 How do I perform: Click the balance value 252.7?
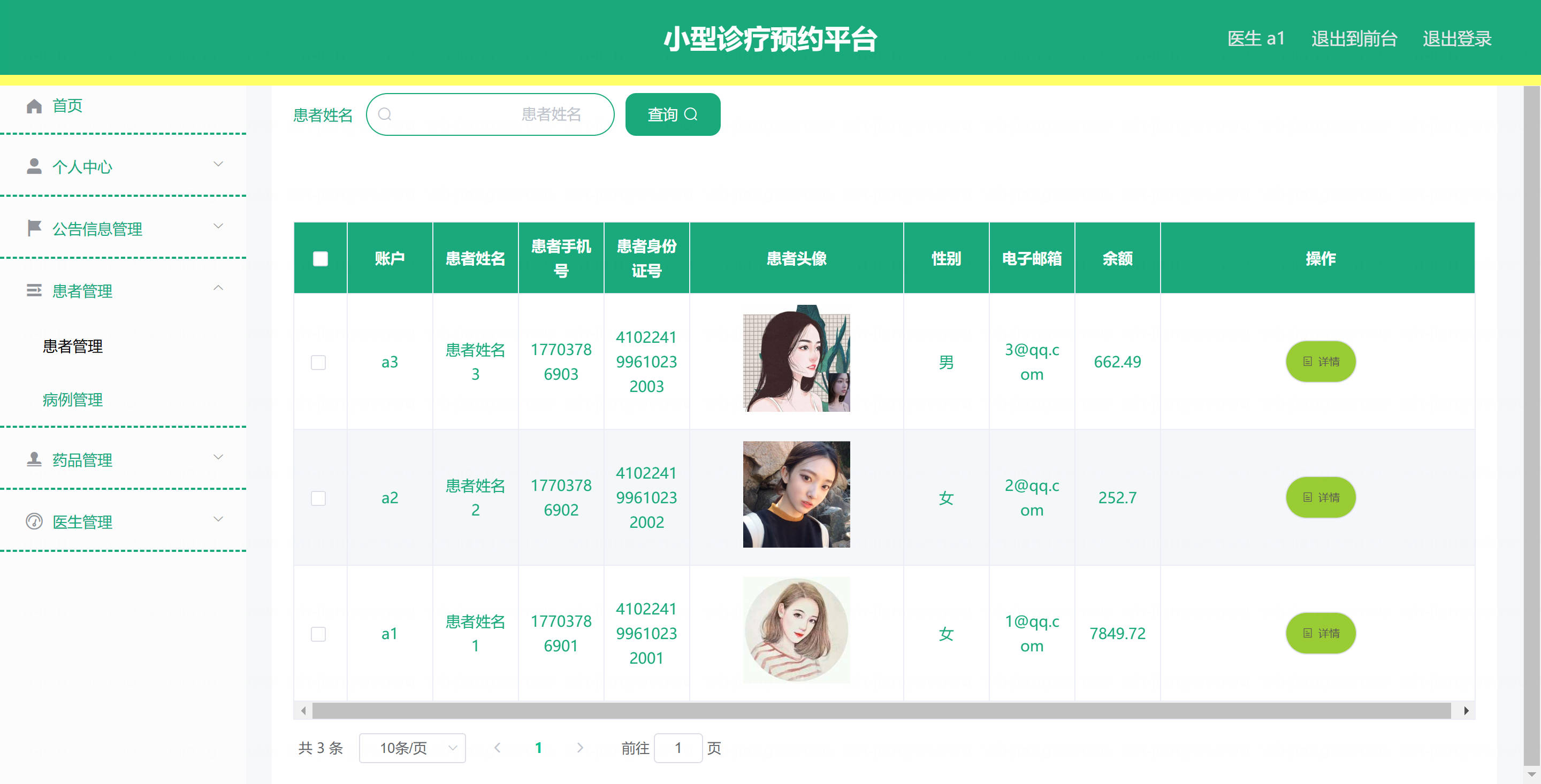(x=1117, y=497)
